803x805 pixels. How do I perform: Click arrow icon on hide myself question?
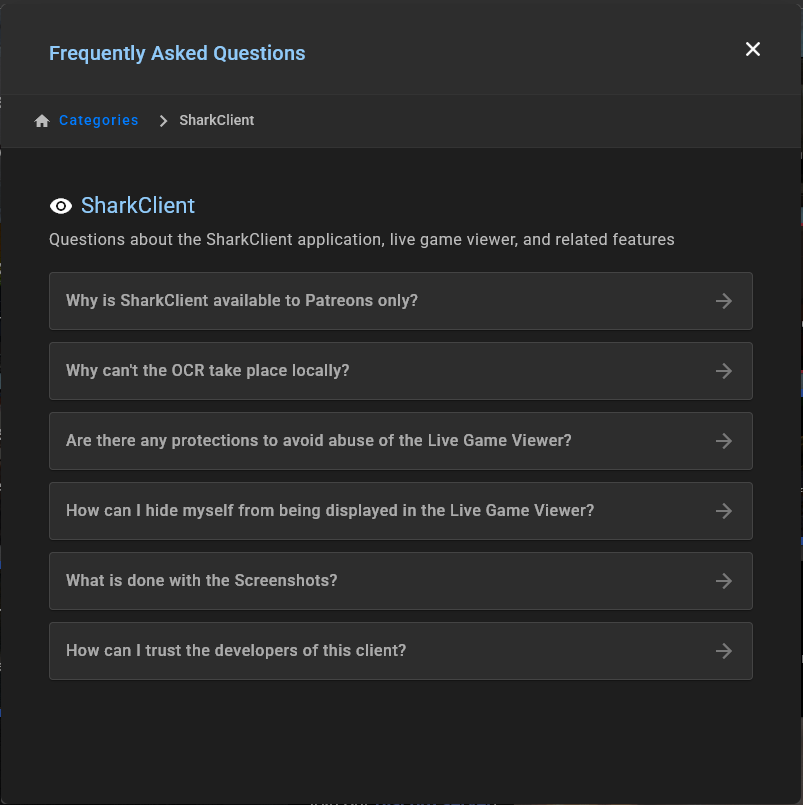point(724,511)
